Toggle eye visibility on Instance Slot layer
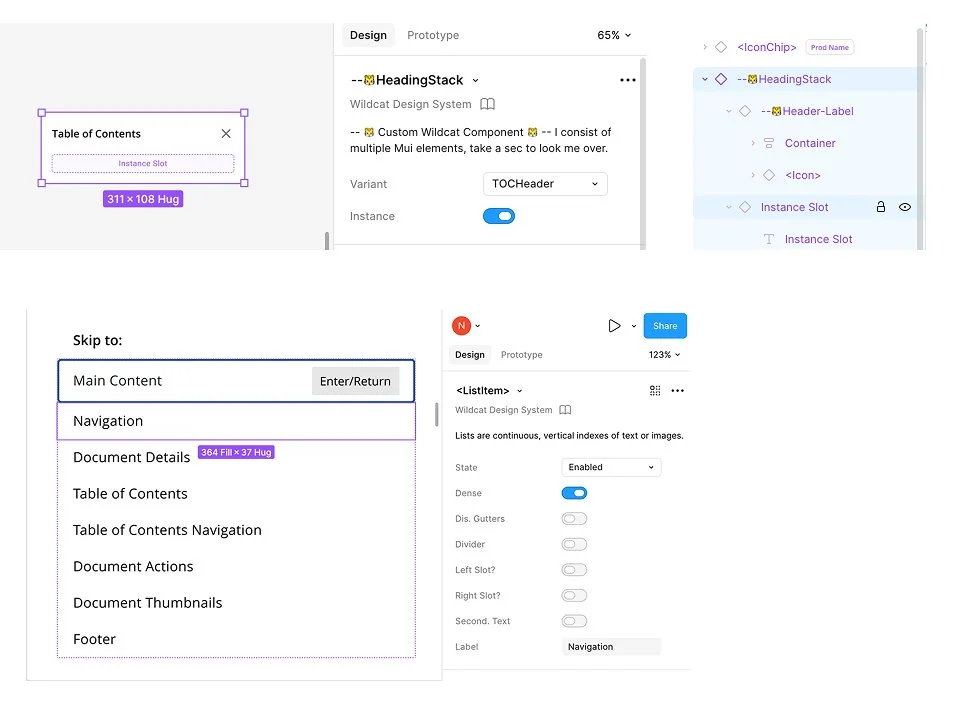Screen dimensions: 953x723 coord(904,207)
